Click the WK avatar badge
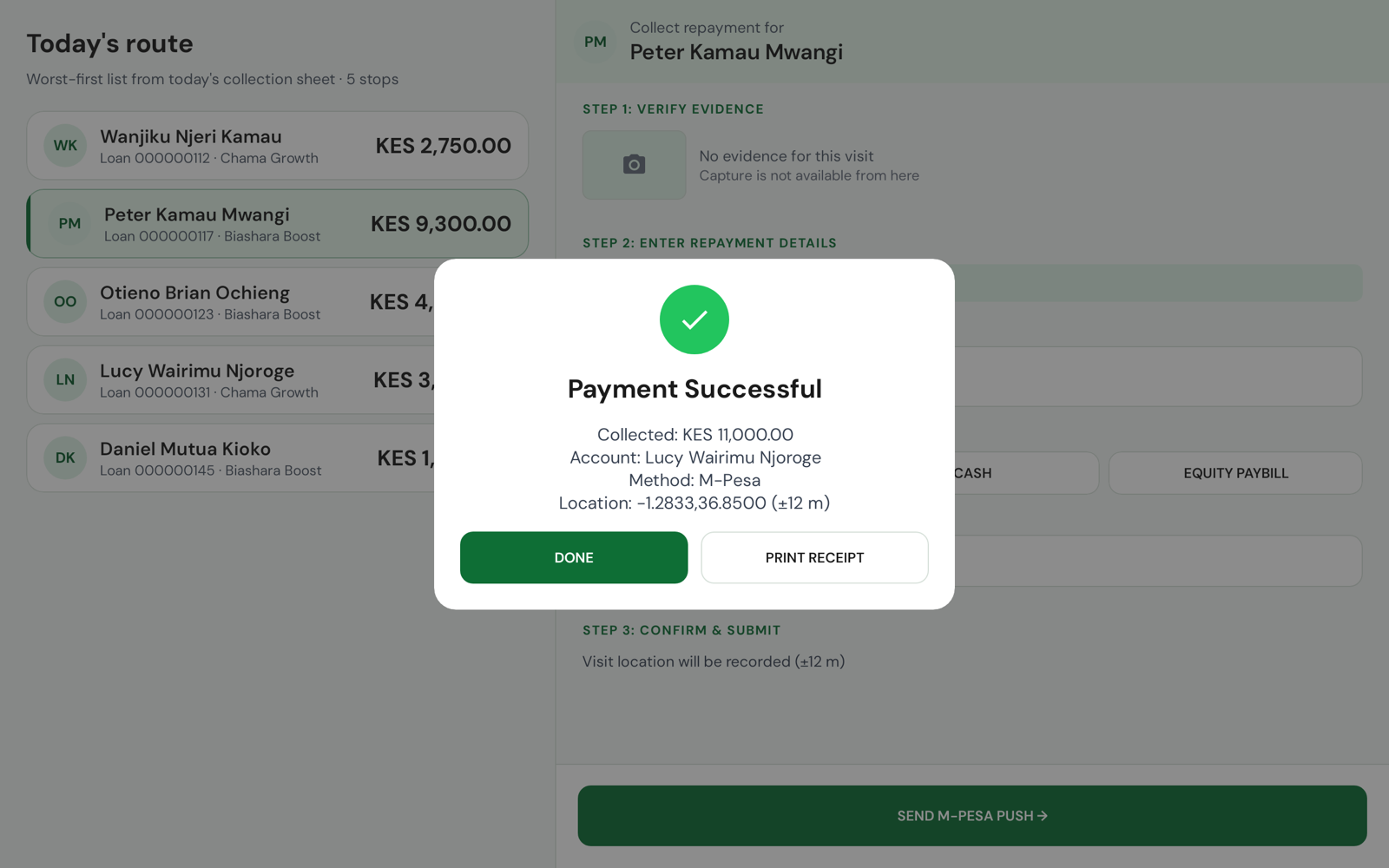Image resolution: width=1389 pixels, height=868 pixels. point(65,146)
